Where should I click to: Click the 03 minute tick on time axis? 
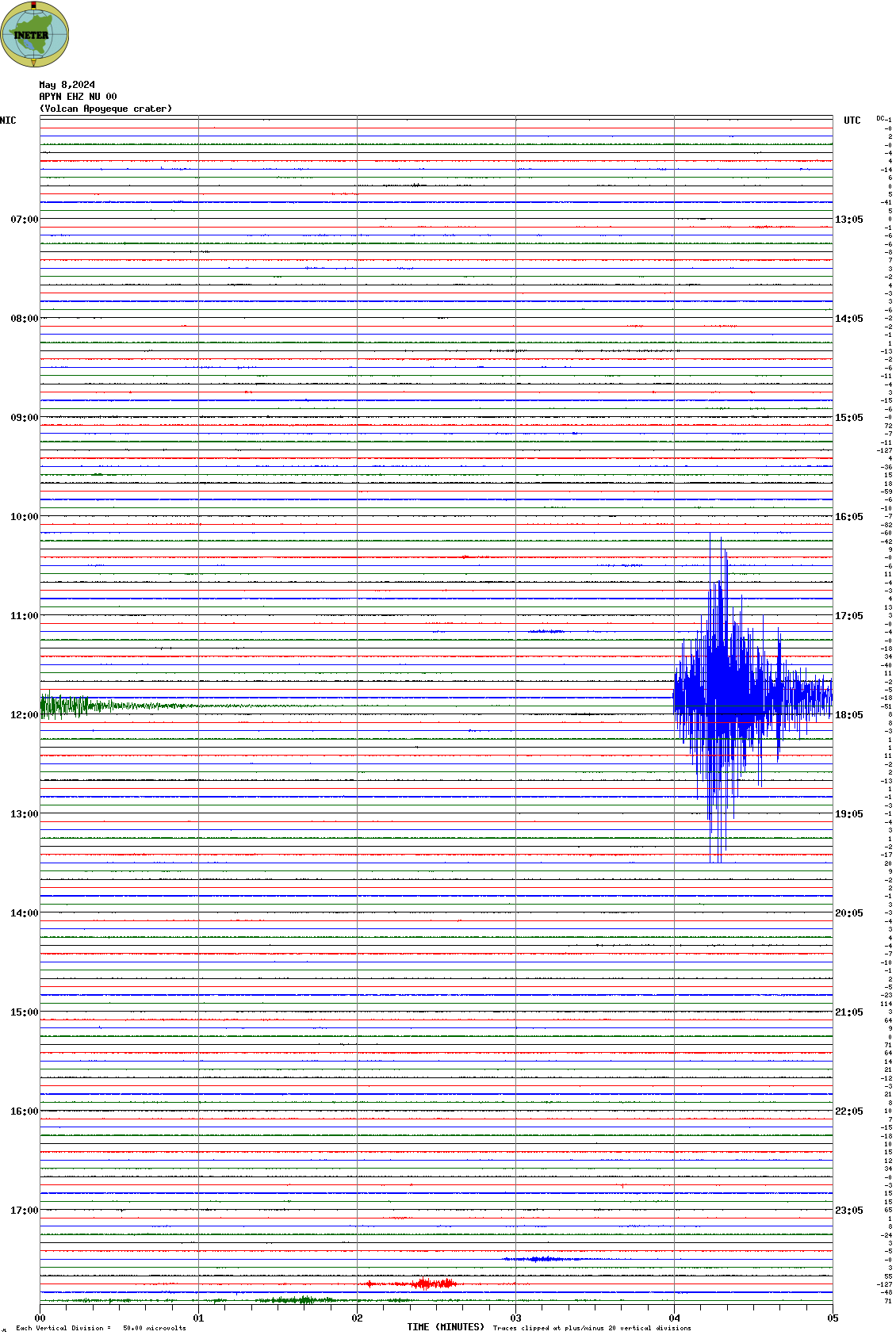(515, 1318)
